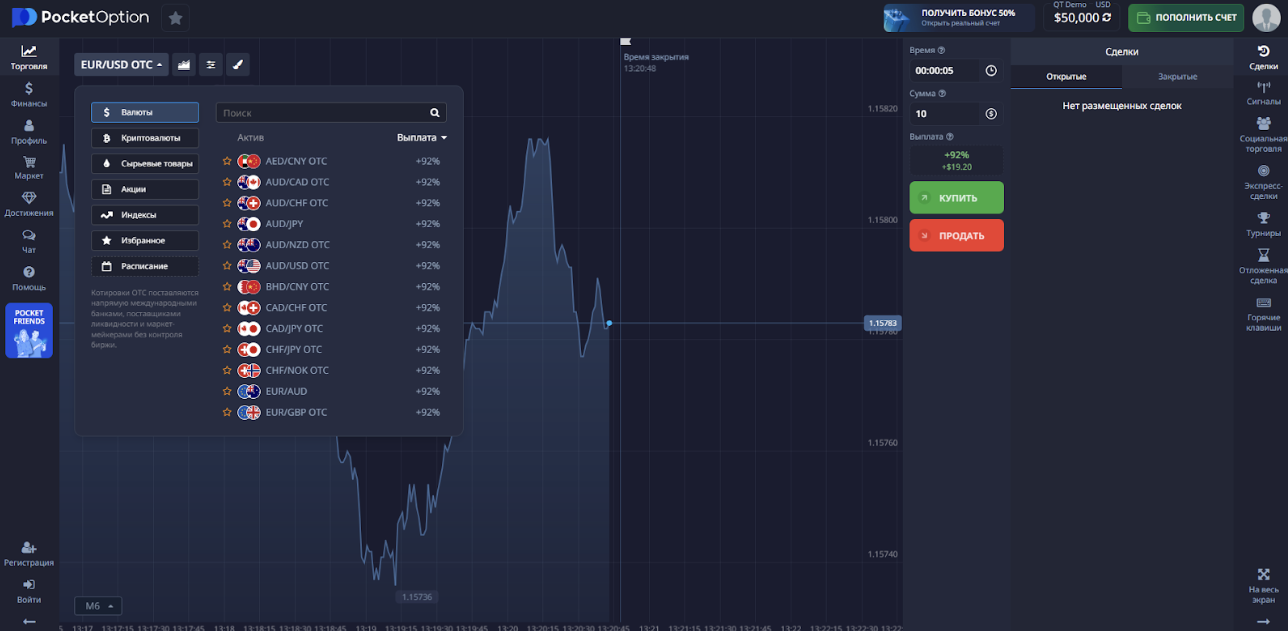Open the Финансы sidebar section

point(29,94)
